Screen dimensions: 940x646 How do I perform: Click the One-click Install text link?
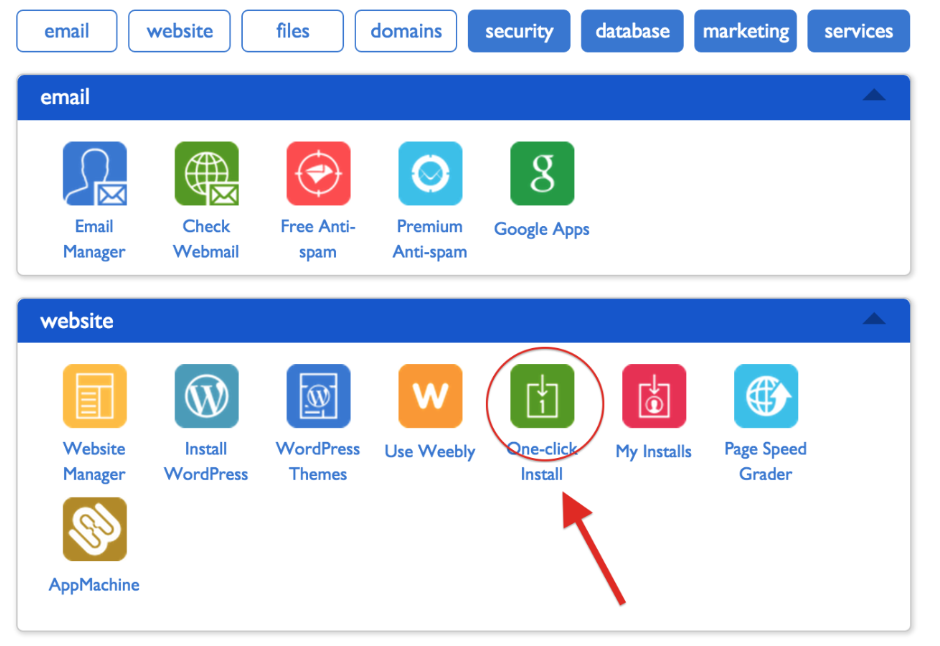(x=542, y=461)
